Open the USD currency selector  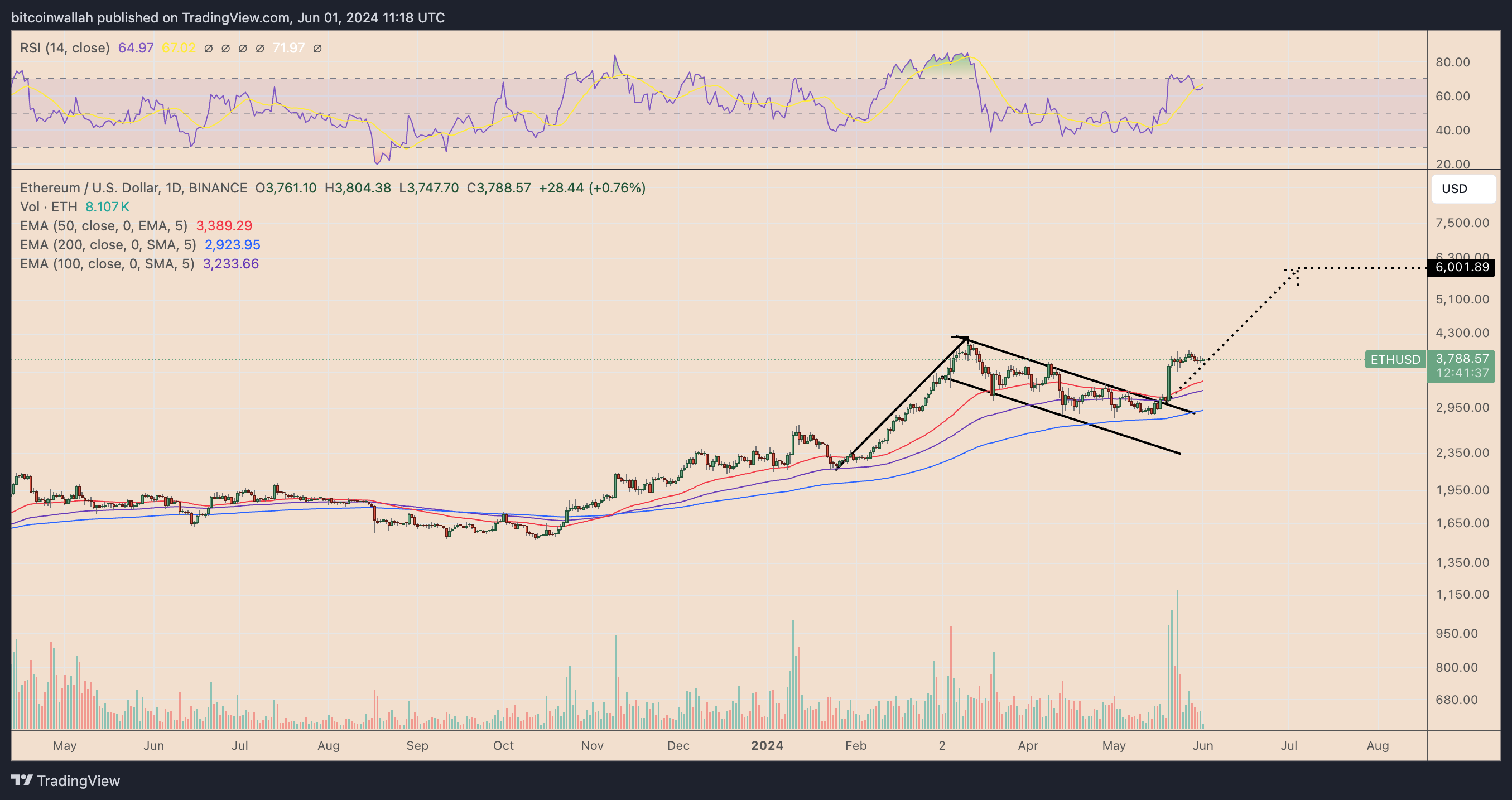[1463, 189]
